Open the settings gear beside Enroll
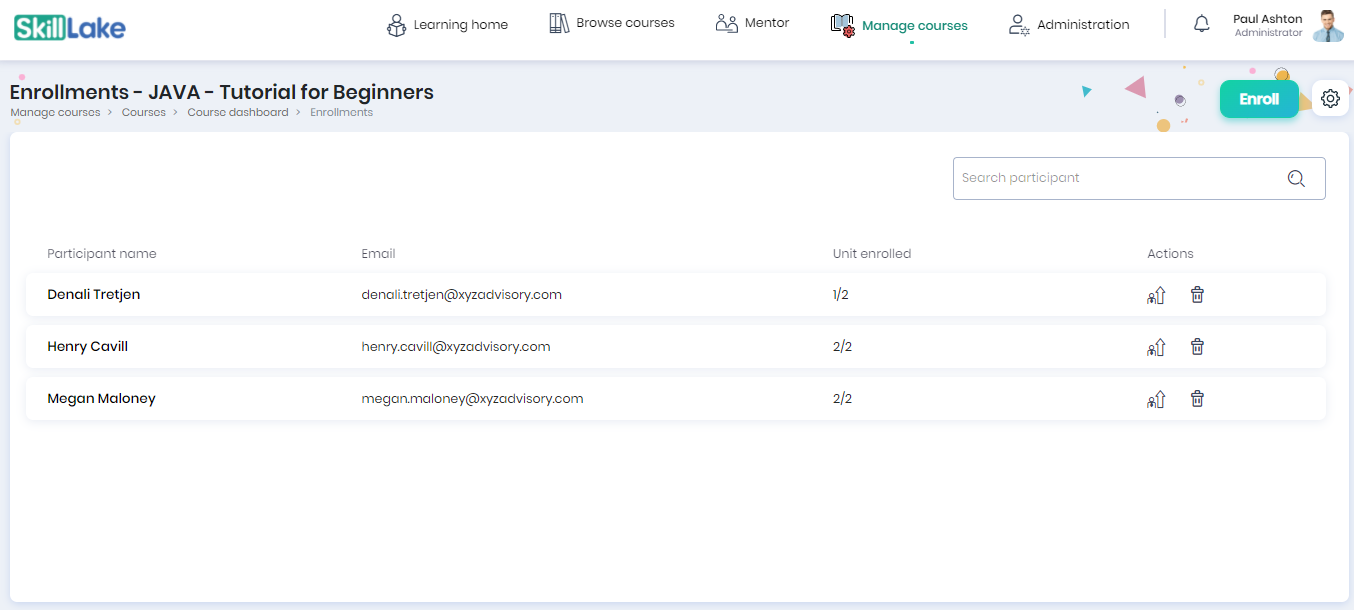This screenshot has width=1354, height=610. click(x=1330, y=99)
